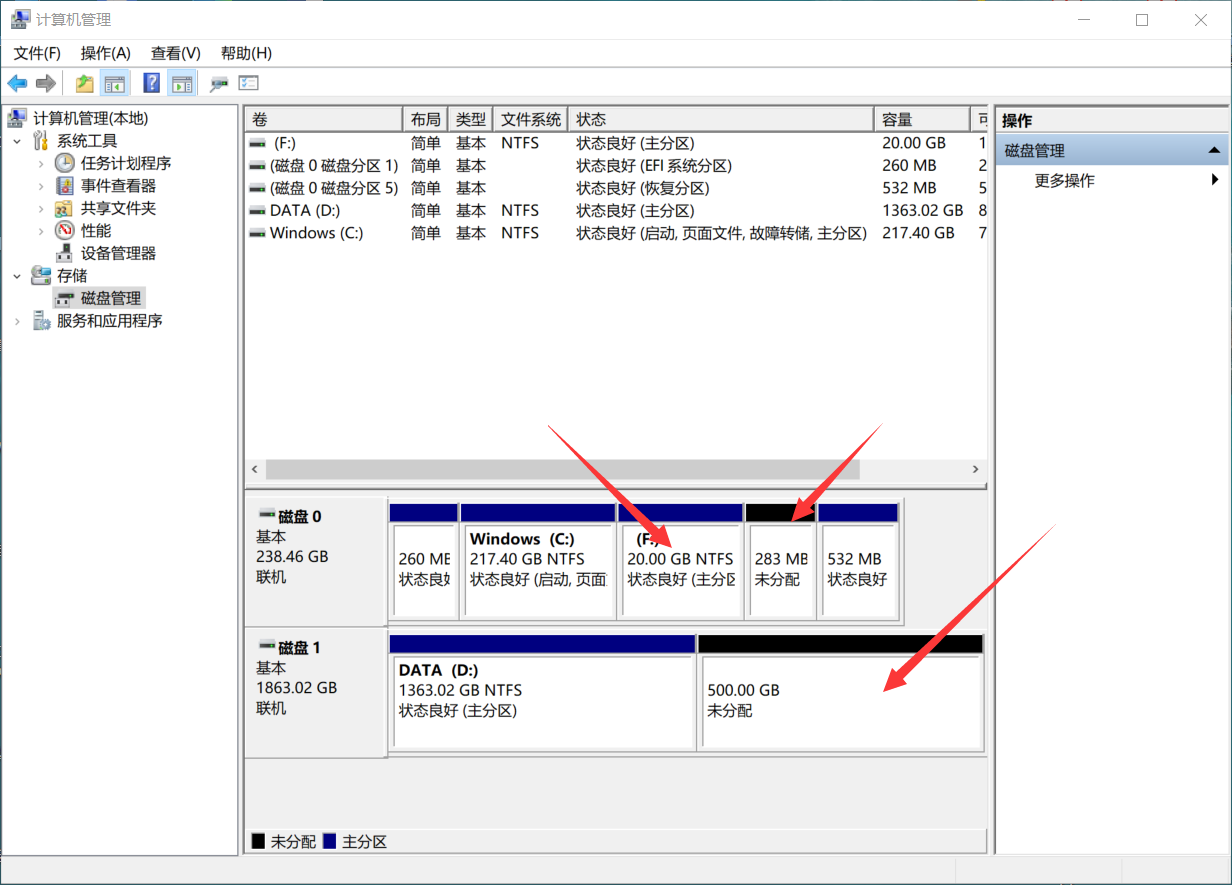This screenshot has height=885, width=1232.
Task: Select the (F:) volume row
Action: pyautogui.click(x=616, y=143)
